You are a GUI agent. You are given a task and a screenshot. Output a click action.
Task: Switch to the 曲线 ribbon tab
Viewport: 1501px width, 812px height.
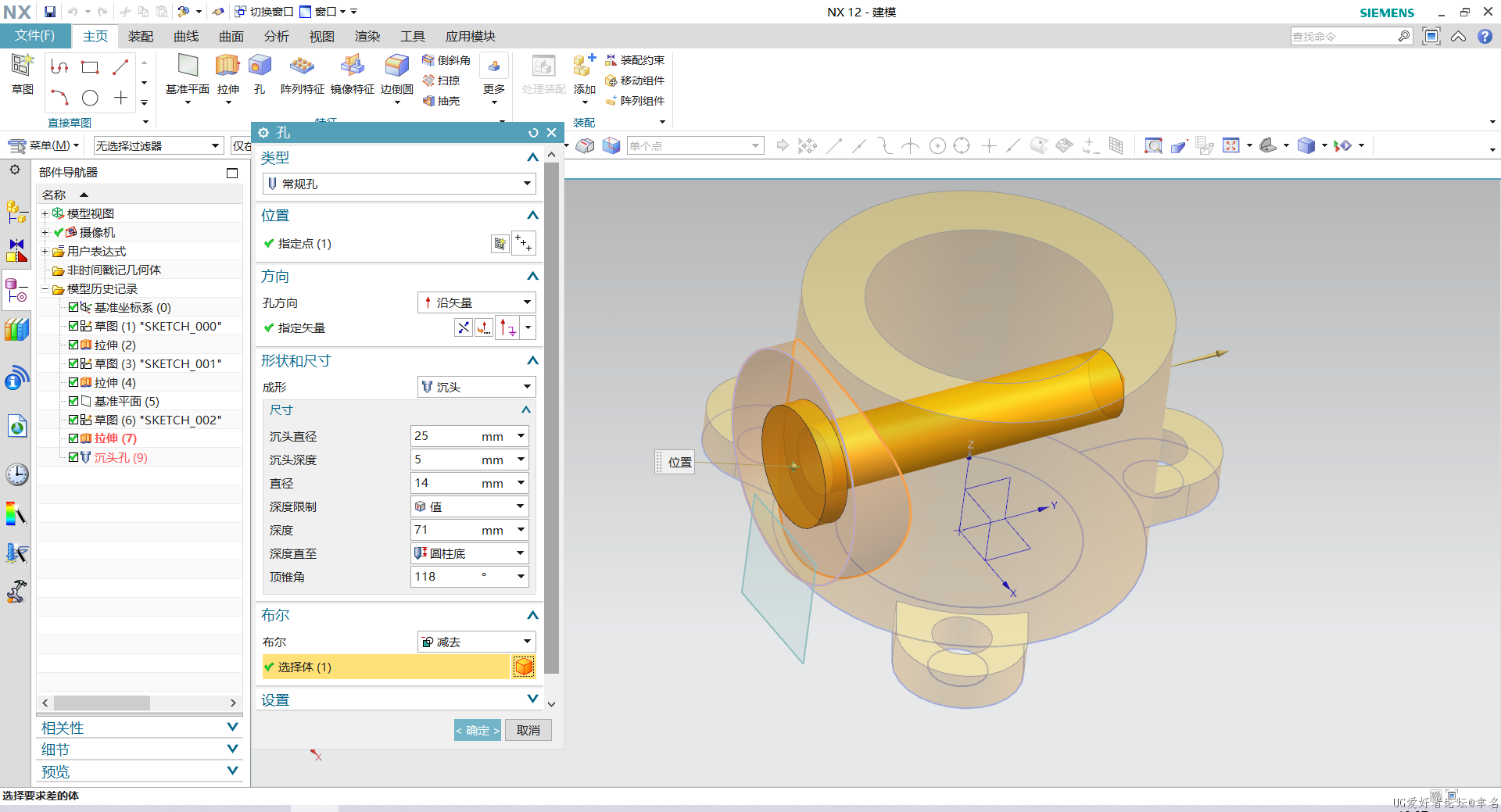[x=186, y=36]
